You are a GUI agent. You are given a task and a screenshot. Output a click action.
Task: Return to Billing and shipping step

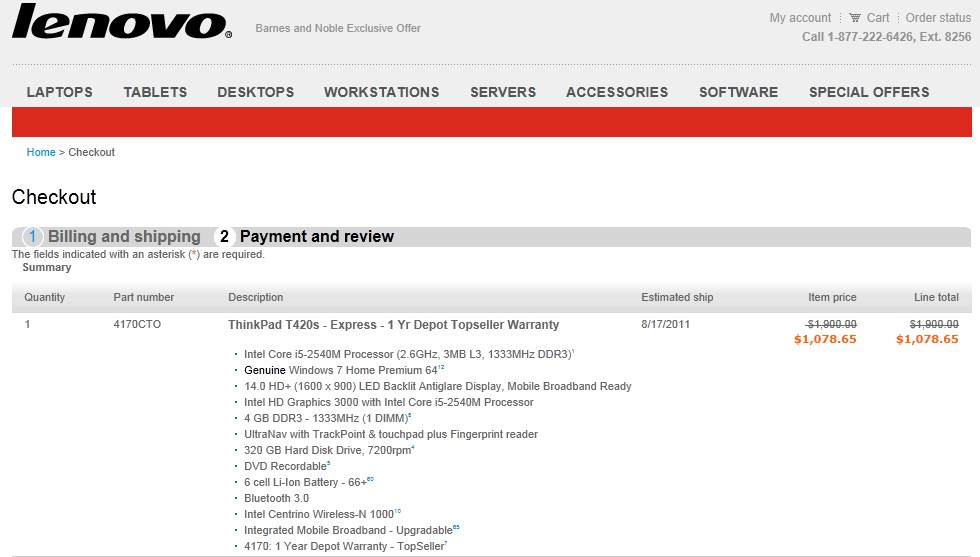coord(124,236)
